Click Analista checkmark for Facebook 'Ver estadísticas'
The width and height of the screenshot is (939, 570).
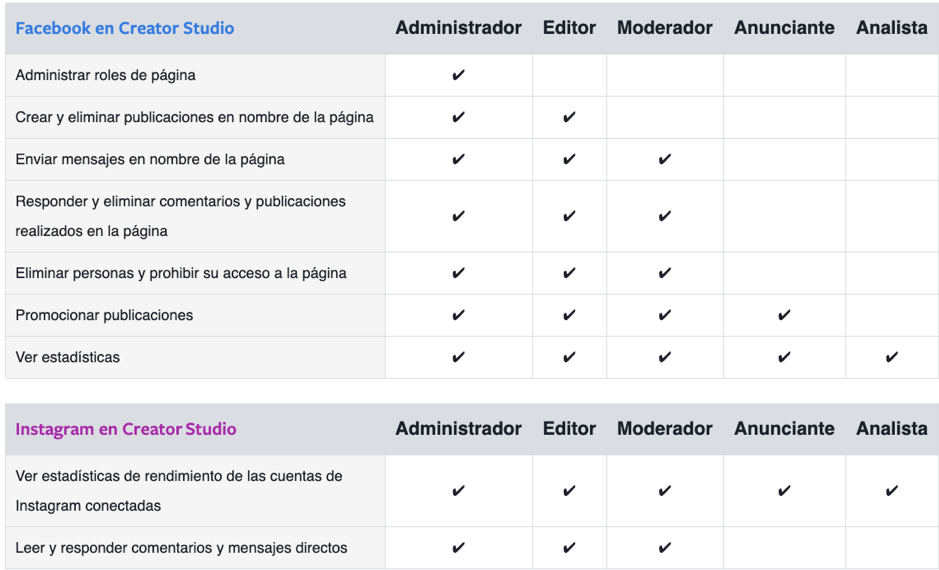pyautogui.click(x=892, y=357)
